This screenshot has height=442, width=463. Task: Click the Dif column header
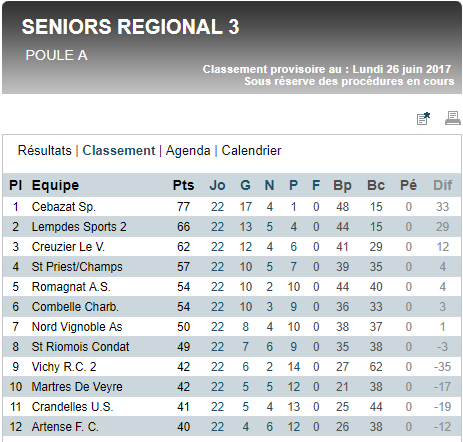tap(443, 185)
